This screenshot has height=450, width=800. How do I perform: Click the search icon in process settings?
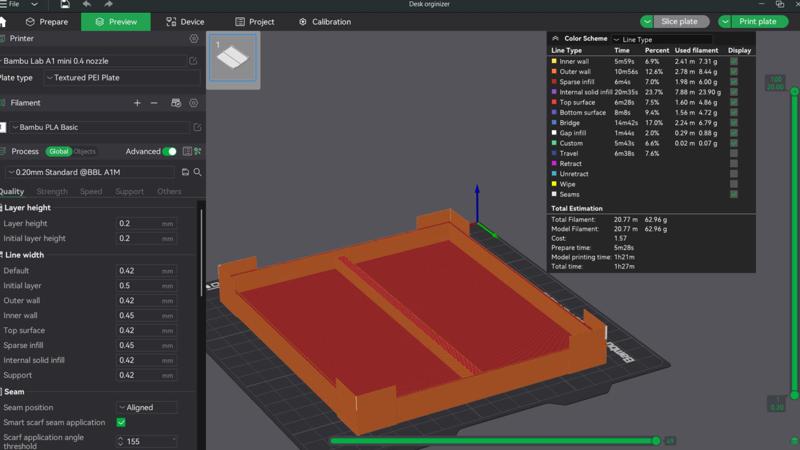(x=198, y=172)
